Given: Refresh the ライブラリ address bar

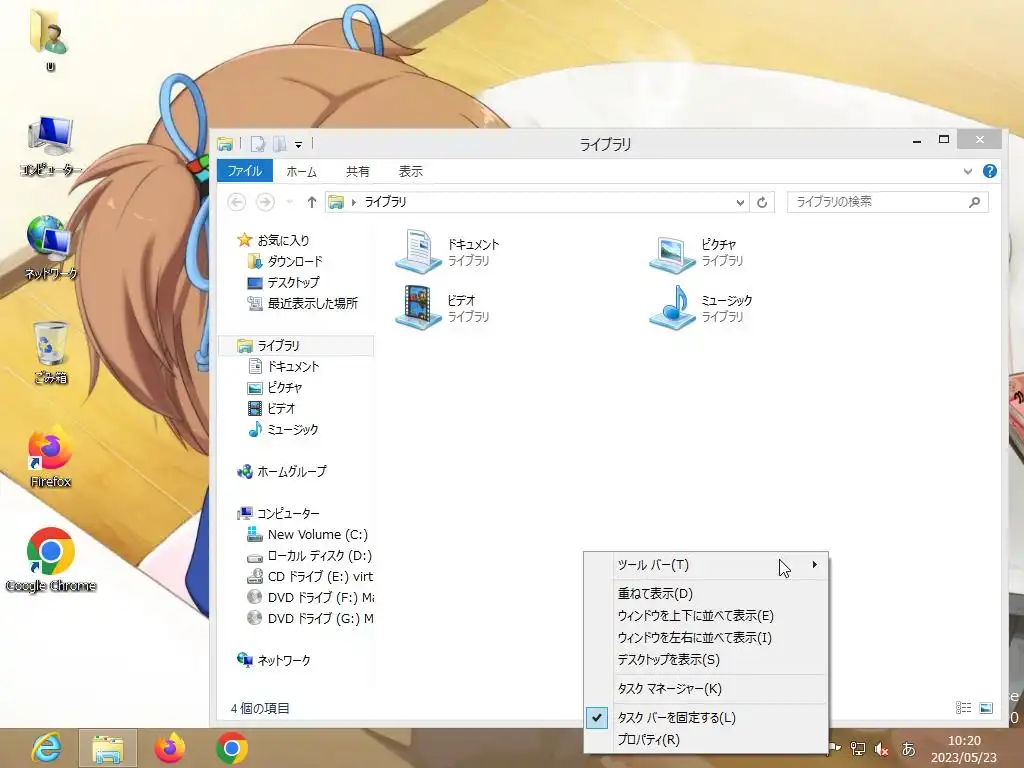Looking at the screenshot, I should click(x=762, y=202).
